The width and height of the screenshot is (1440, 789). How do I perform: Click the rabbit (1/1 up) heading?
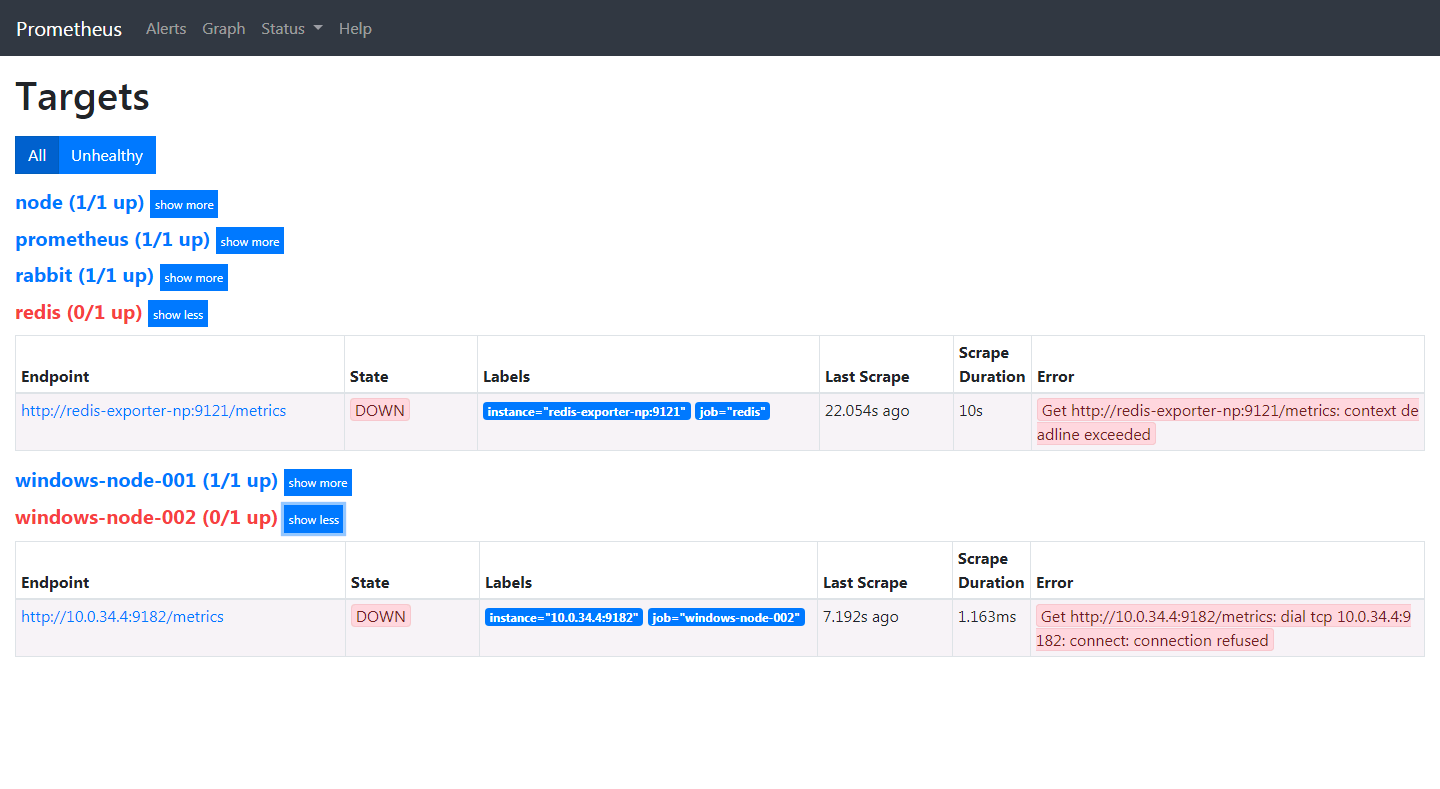(x=85, y=276)
